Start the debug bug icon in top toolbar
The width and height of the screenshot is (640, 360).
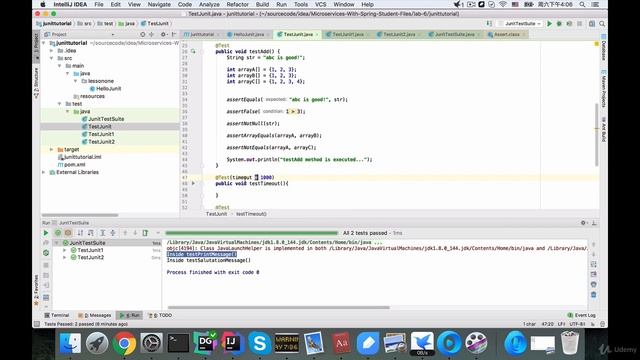pos(559,24)
